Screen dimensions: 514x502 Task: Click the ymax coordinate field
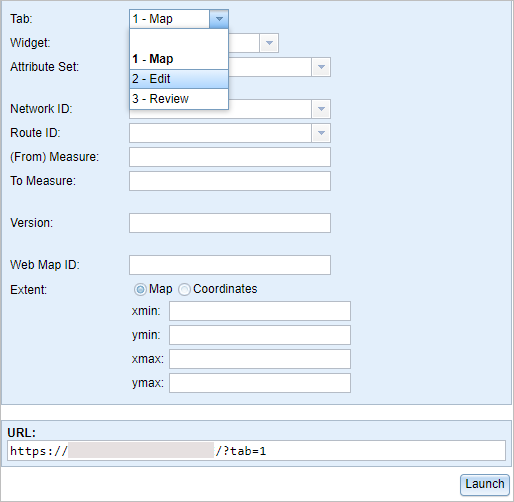pyautogui.click(x=260, y=383)
